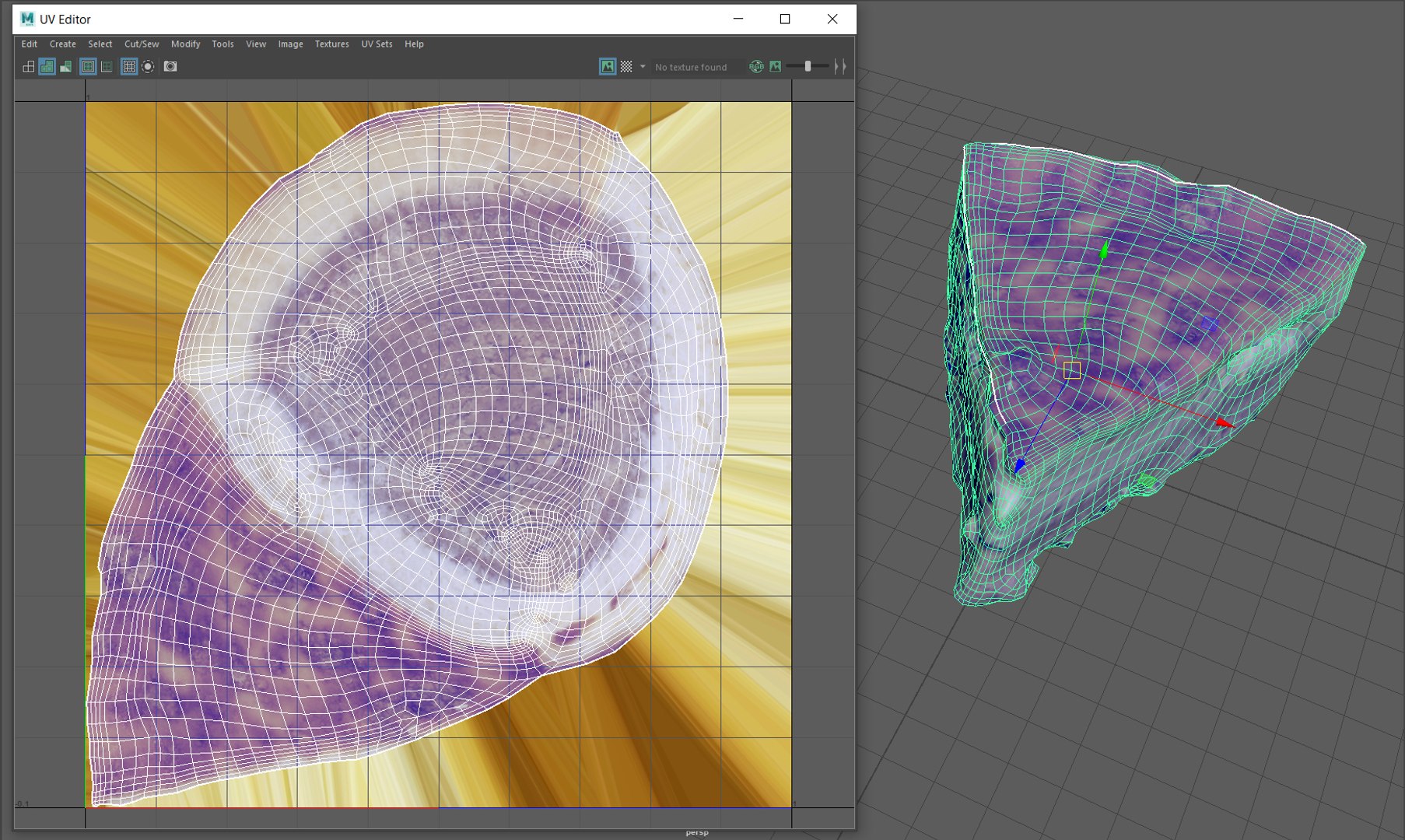Click the toolbar collapse handle at right end
This screenshot has height=840, width=1405.
coord(840,67)
